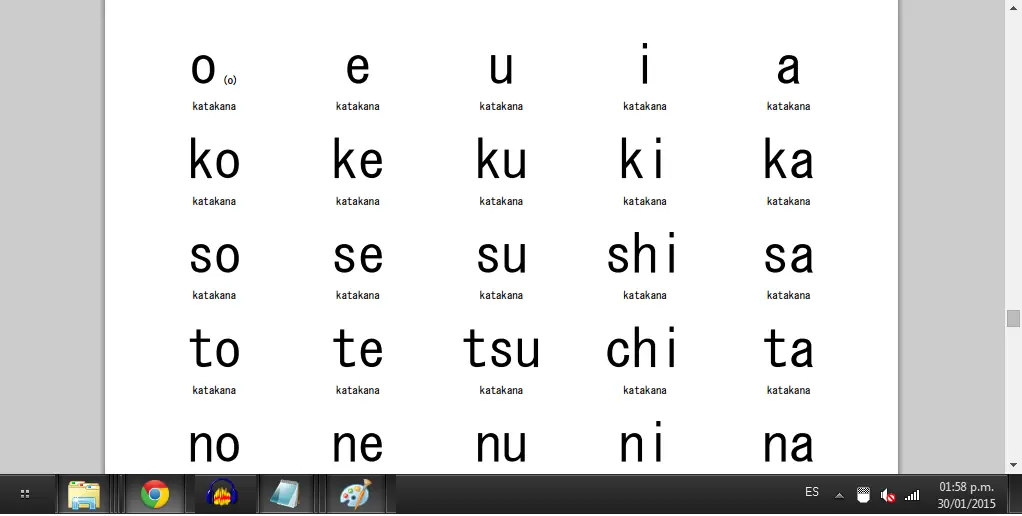Screen dimensions: 1022x516
Task: Open the ES language indicator
Action: point(811,492)
